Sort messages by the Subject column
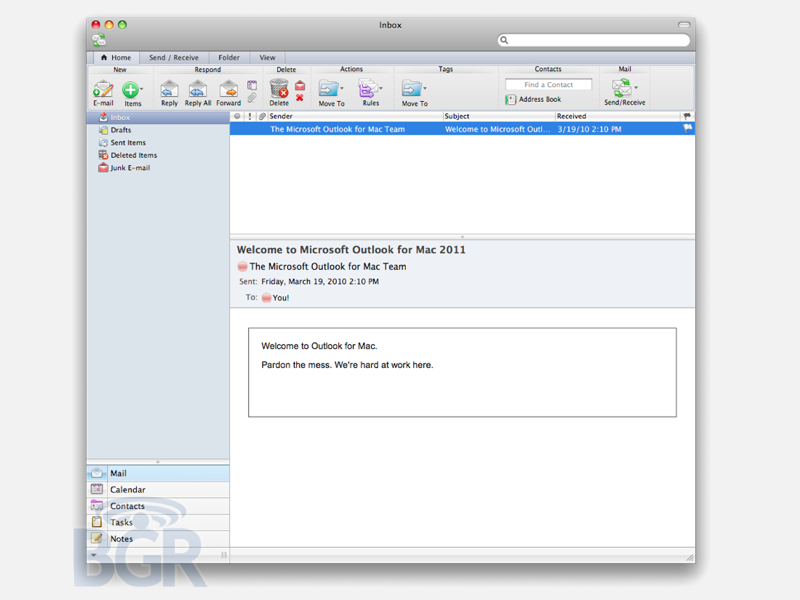The image size is (800, 600). pos(499,116)
